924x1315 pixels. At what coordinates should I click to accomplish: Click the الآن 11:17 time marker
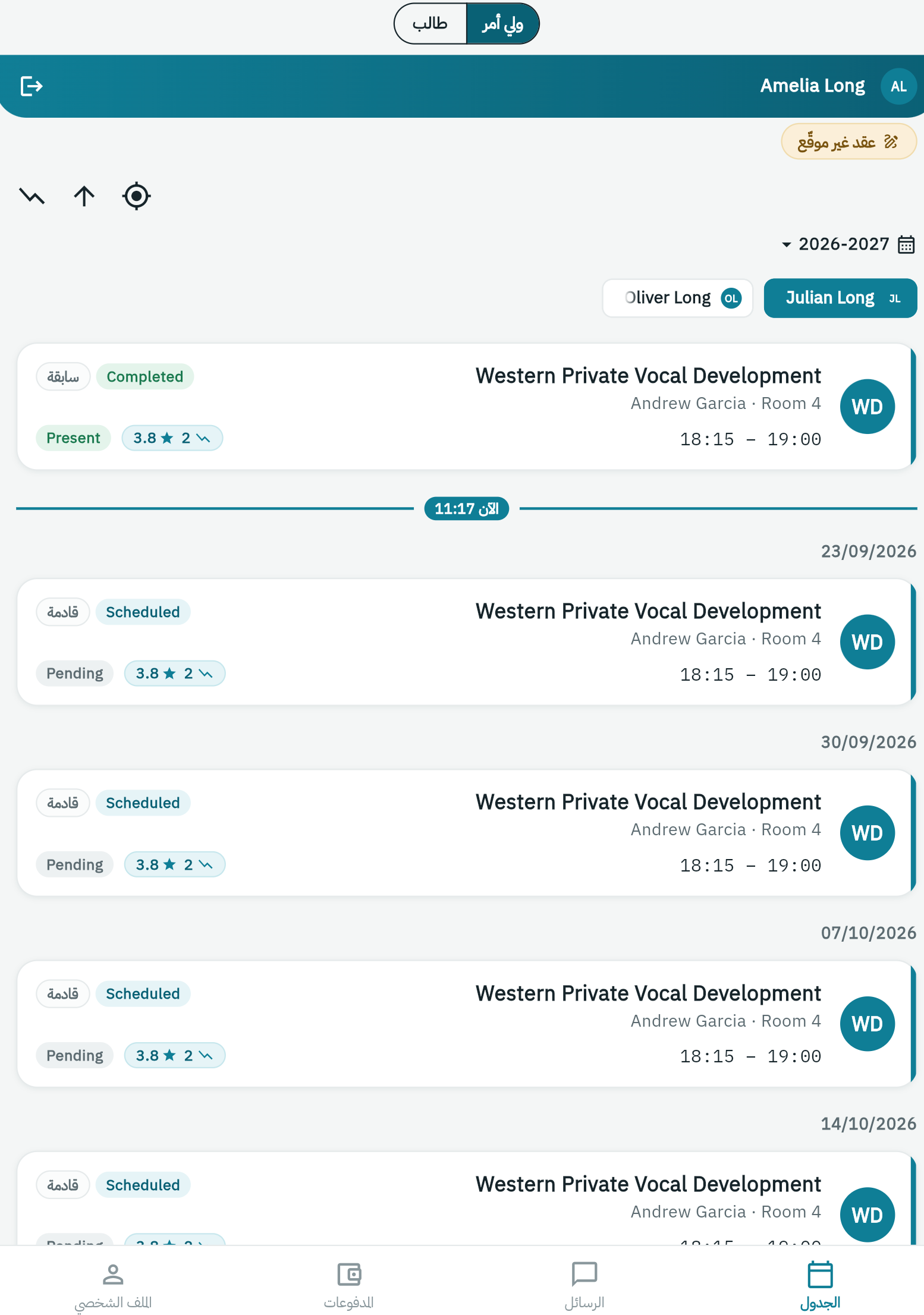pos(466,509)
